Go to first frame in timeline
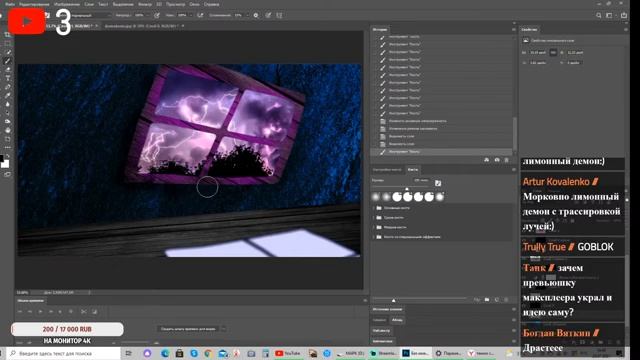 (20, 311)
